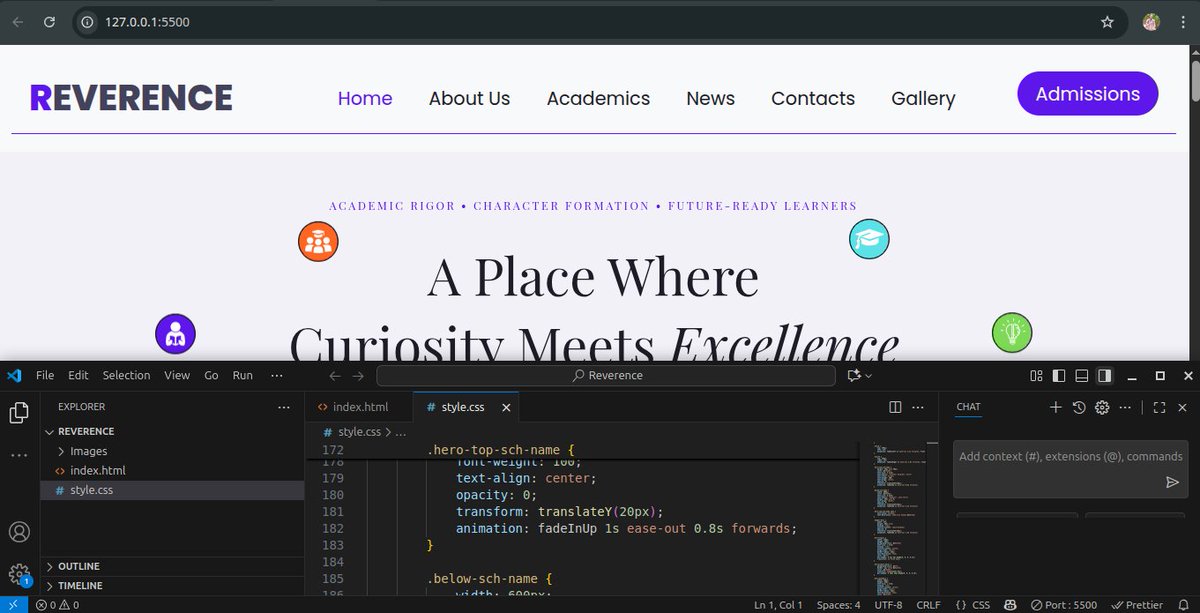The width and height of the screenshot is (1200, 613).
Task: Close the chat side panel
Action: point(1182,407)
